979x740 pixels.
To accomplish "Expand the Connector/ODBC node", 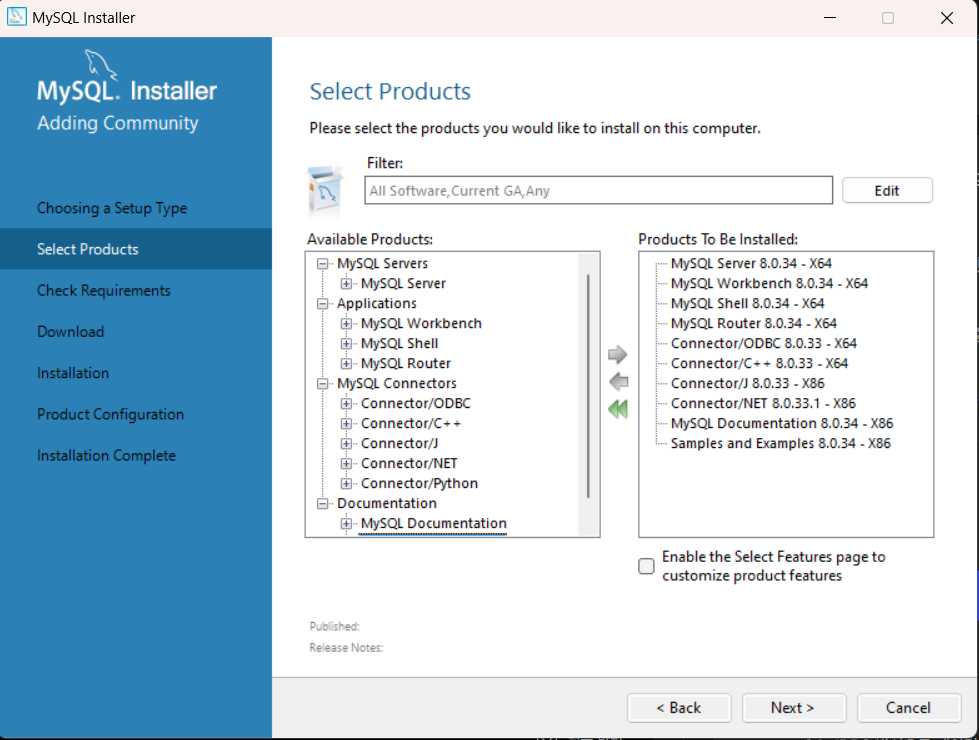I will (346, 403).
